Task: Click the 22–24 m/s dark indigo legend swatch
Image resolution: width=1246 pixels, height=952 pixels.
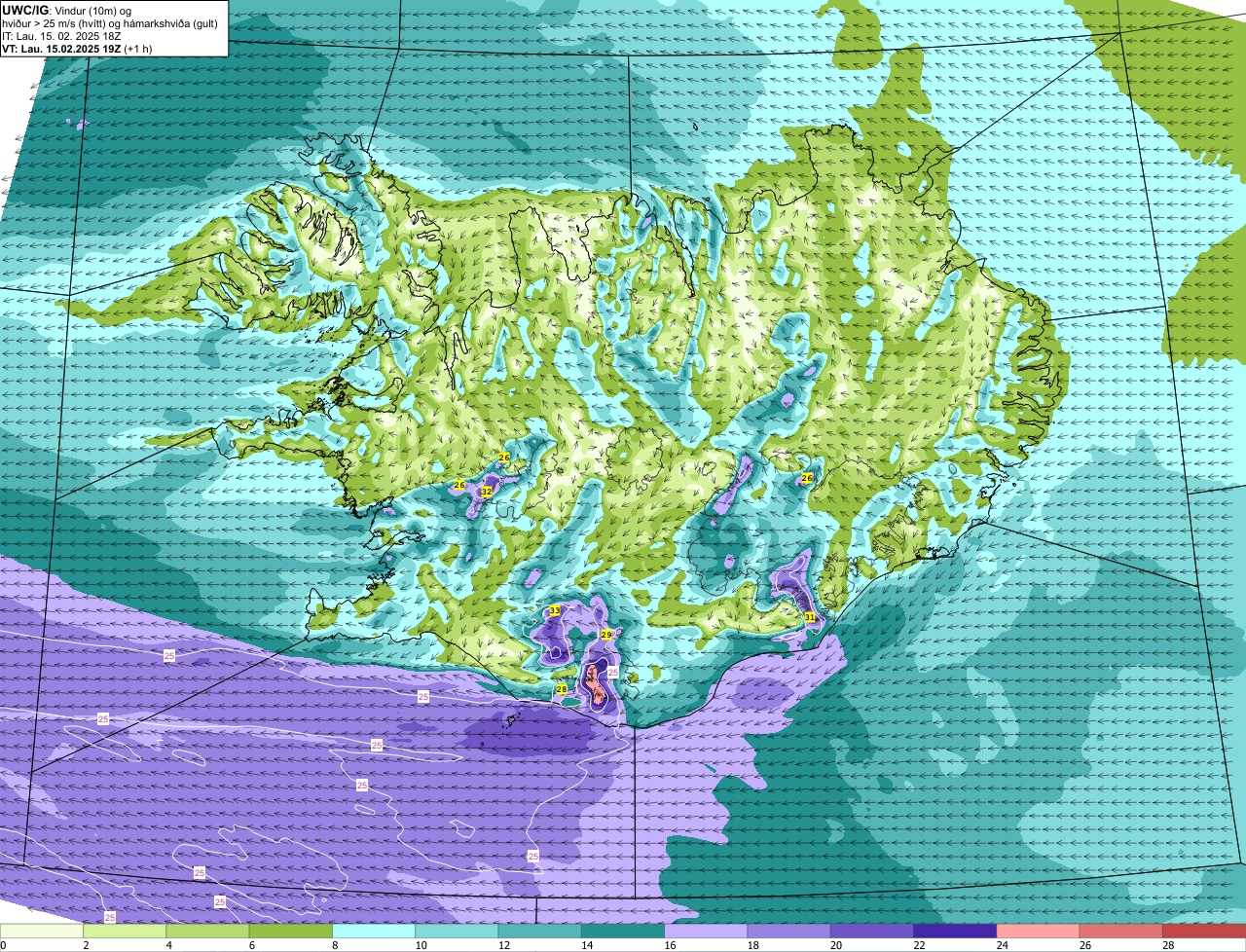Action: click(955, 931)
